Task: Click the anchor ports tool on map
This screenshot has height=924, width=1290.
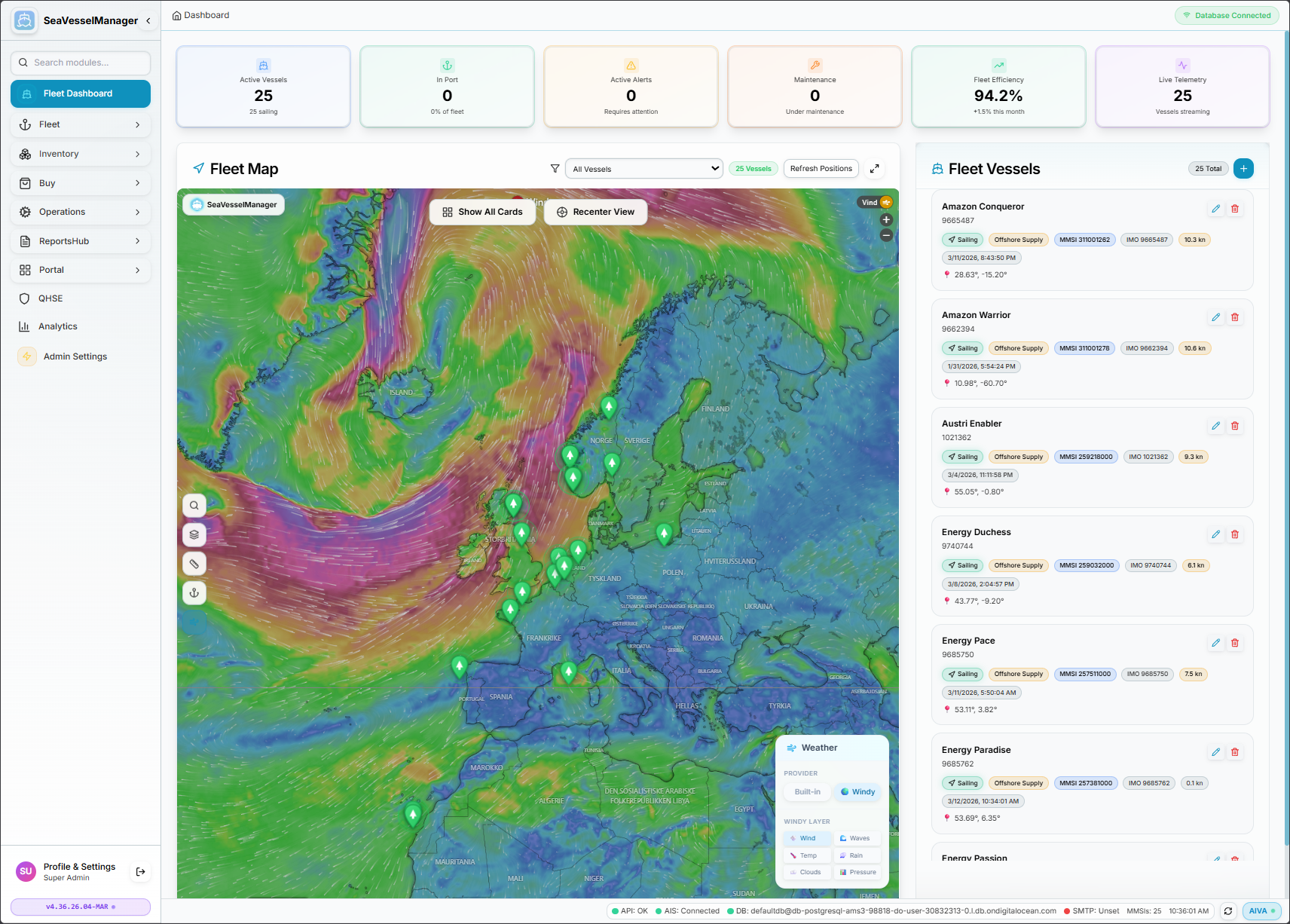Action: pos(194,593)
